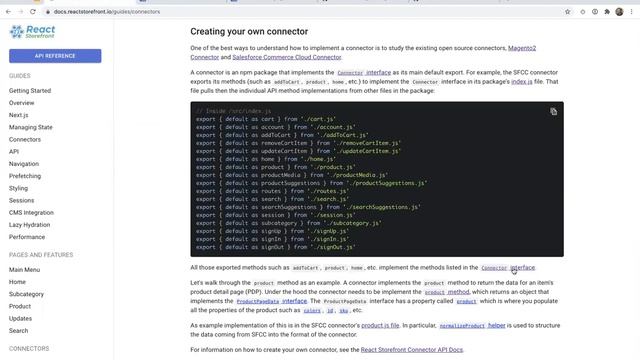The image size is (640, 360).
Task: Click the code line exporting './searchSuggestions.js'
Action: point(308,207)
